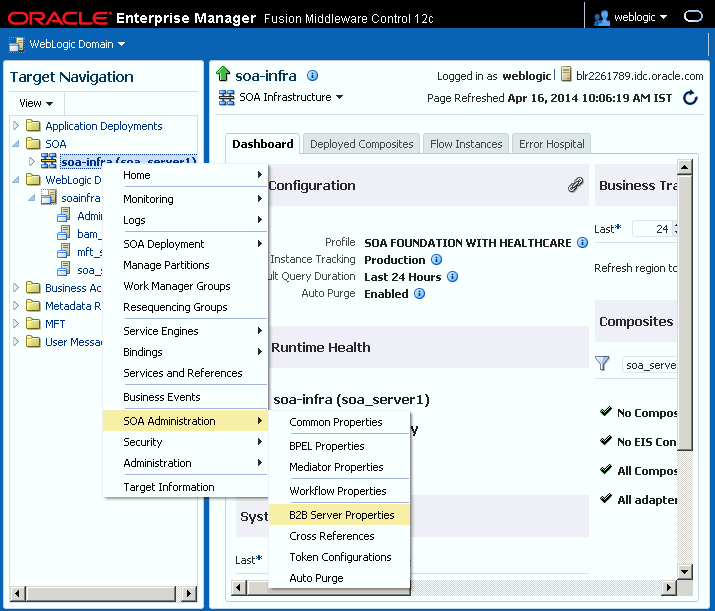The height and width of the screenshot is (611, 715).
Task: Click the Configuration link chain icon
Action: click(575, 185)
